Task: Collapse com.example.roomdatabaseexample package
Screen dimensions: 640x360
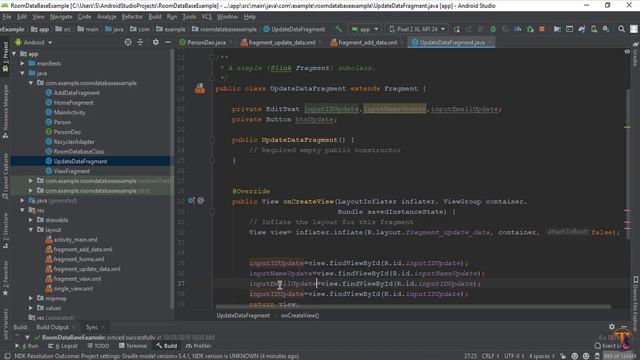Action: [31, 83]
